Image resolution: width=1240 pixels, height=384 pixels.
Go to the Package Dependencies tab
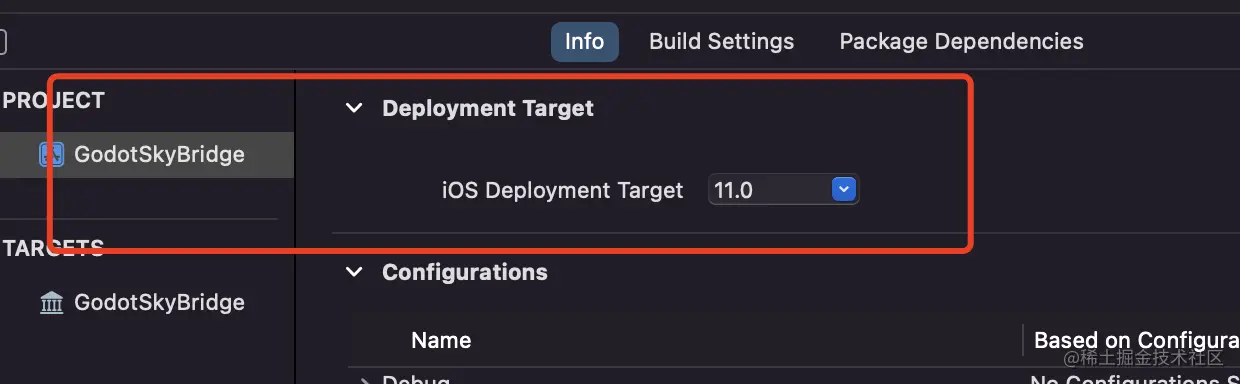click(x=961, y=42)
